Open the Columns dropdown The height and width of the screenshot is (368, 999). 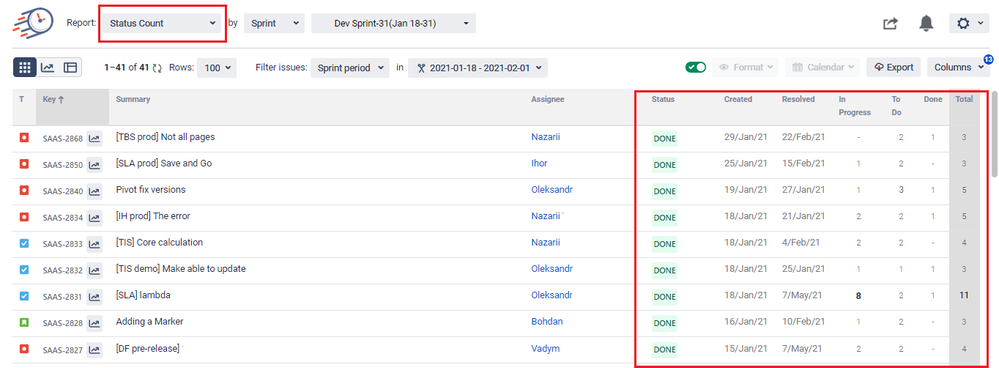coord(958,67)
